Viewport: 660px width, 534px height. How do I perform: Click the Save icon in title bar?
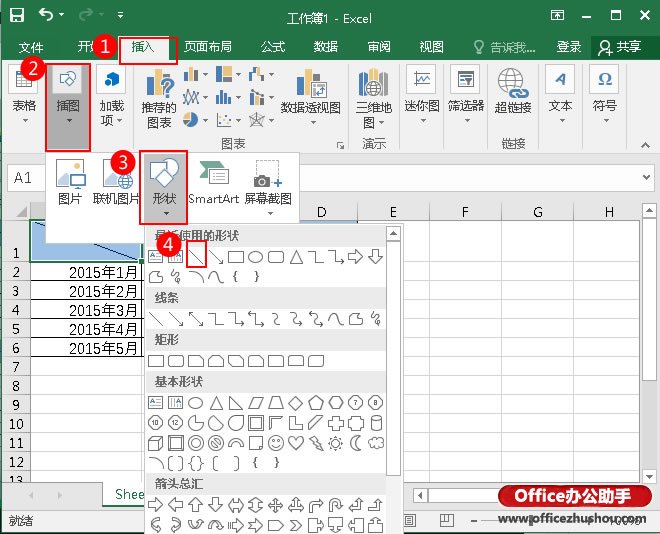pos(16,16)
